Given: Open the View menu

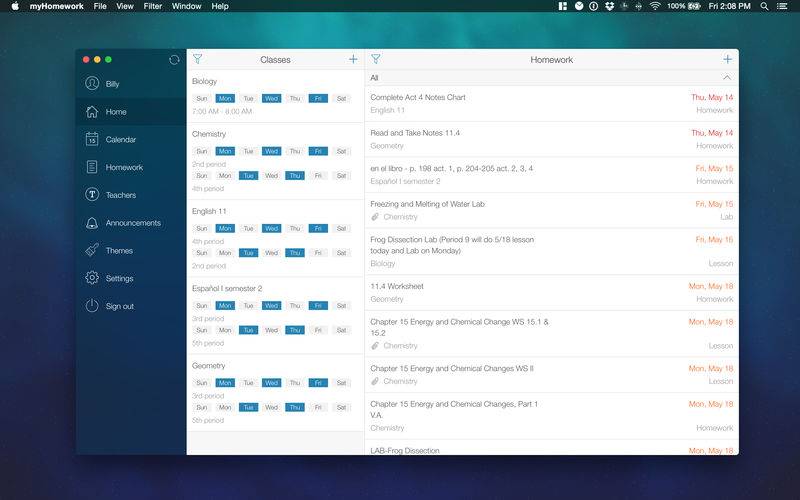Looking at the screenshot, I should point(124,6).
